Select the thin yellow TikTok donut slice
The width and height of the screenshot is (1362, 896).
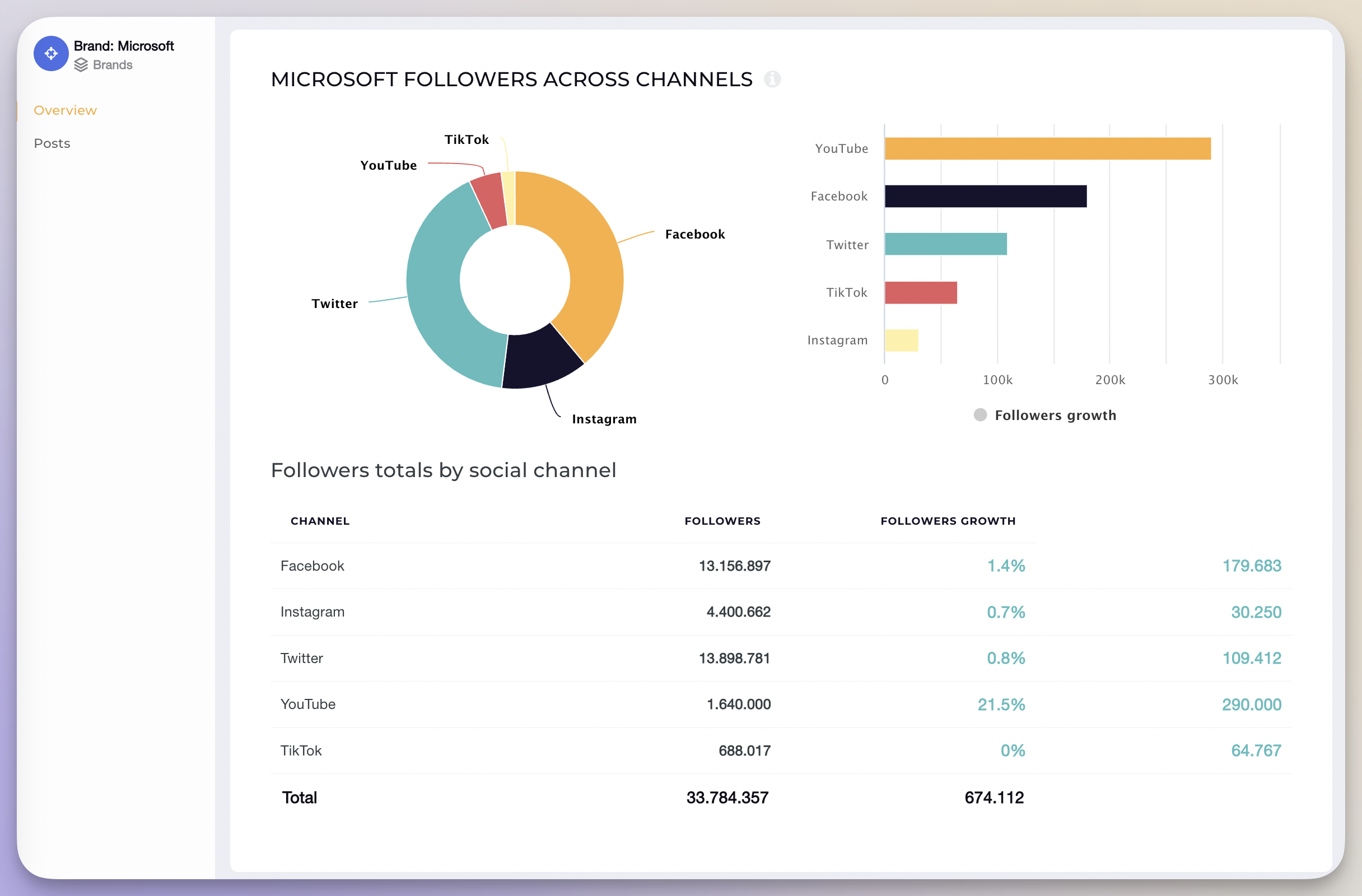coord(509,198)
